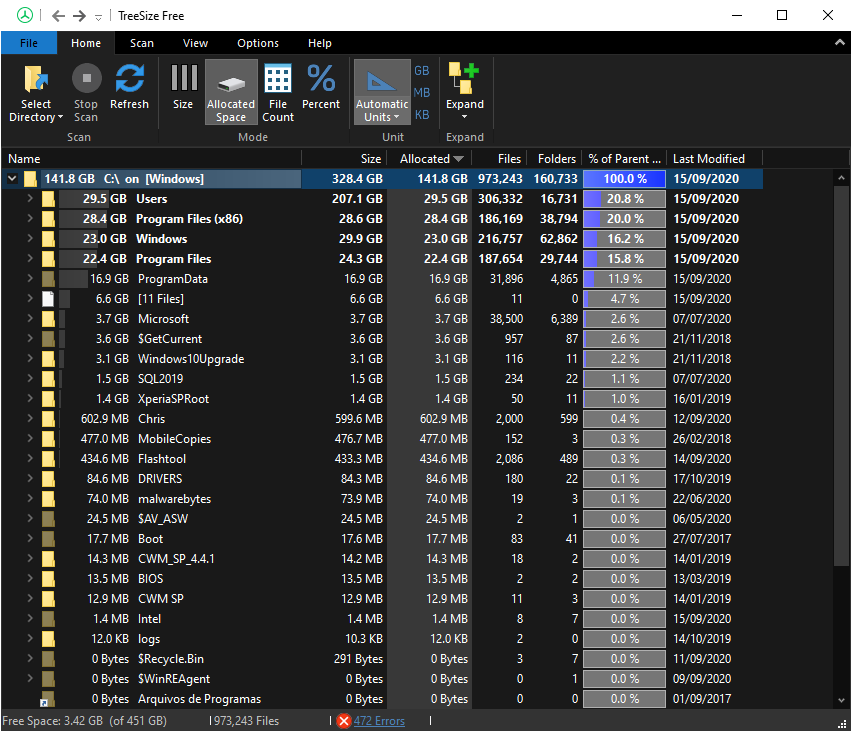The image size is (852, 732).
Task: Click the 100.0 % parent bar
Action: pyautogui.click(x=624, y=179)
